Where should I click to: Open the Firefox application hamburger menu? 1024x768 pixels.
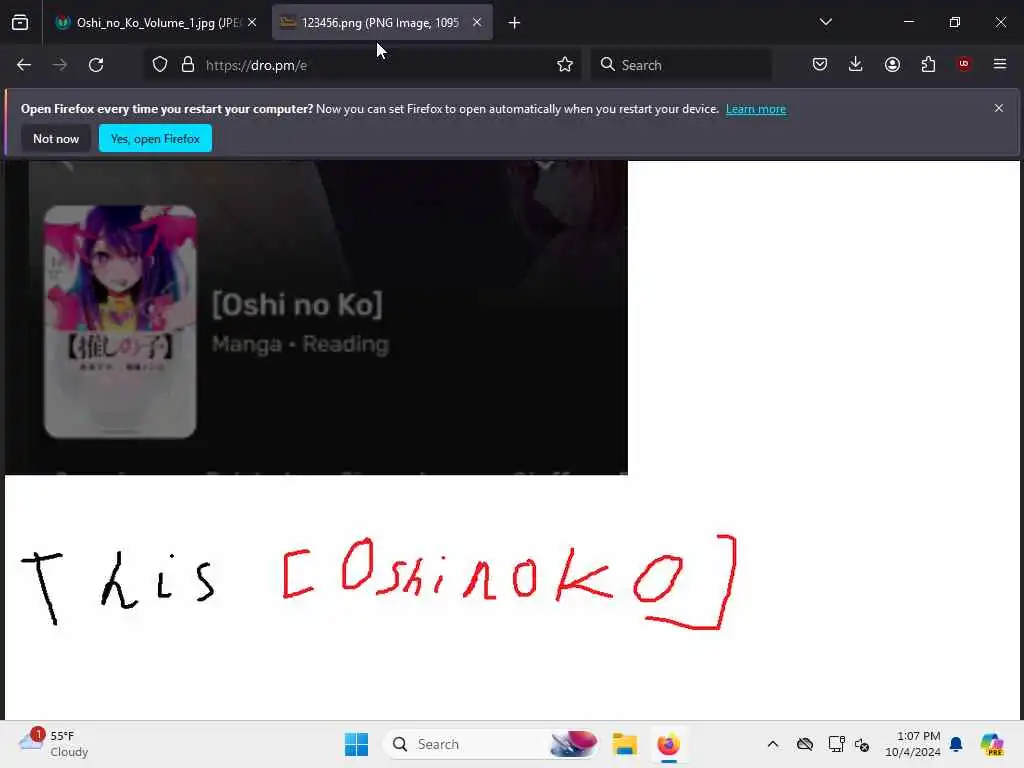pos(1000,64)
